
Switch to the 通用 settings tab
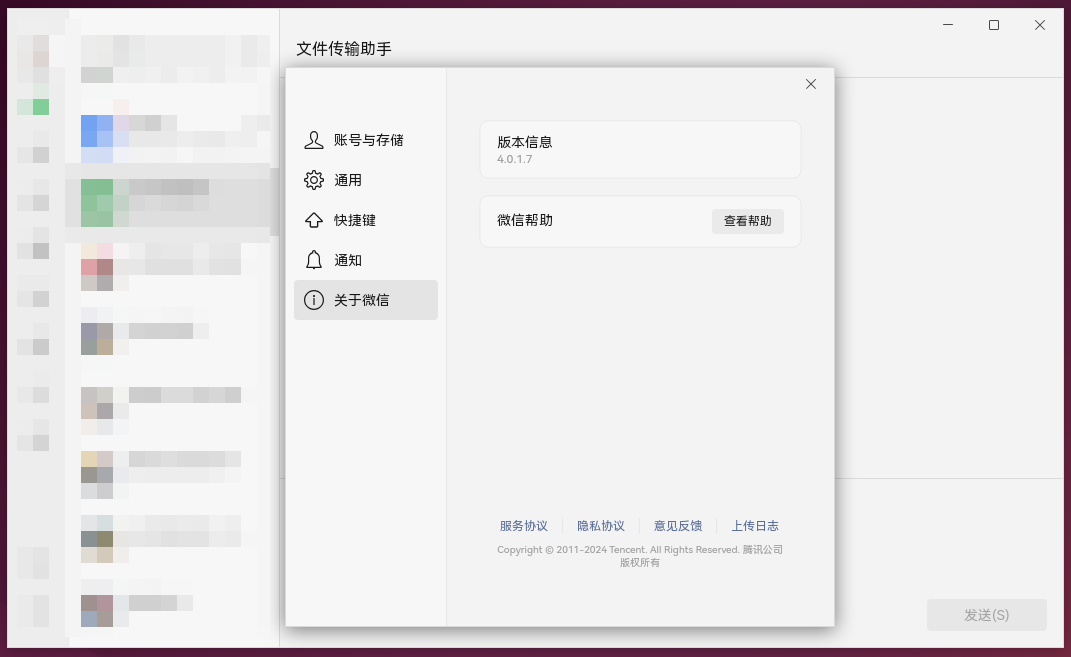coord(365,180)
